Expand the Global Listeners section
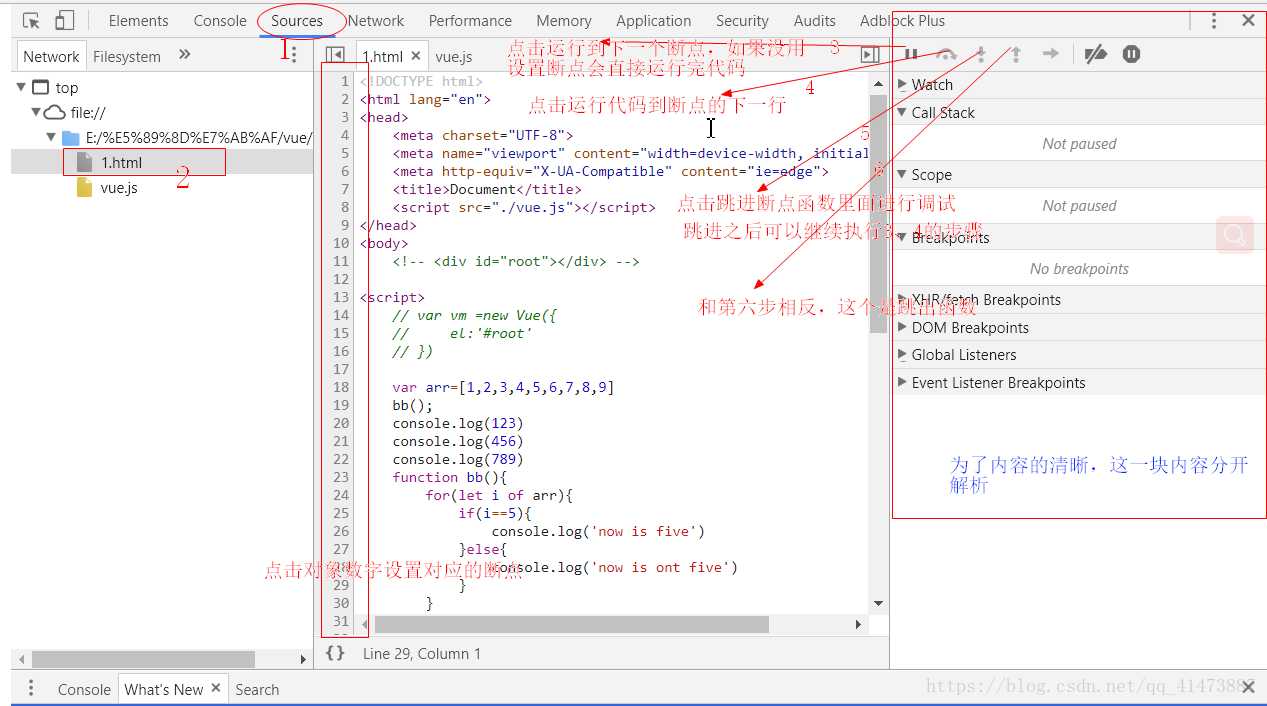This screenshot has height=706, width=1267. pos(902,354)
